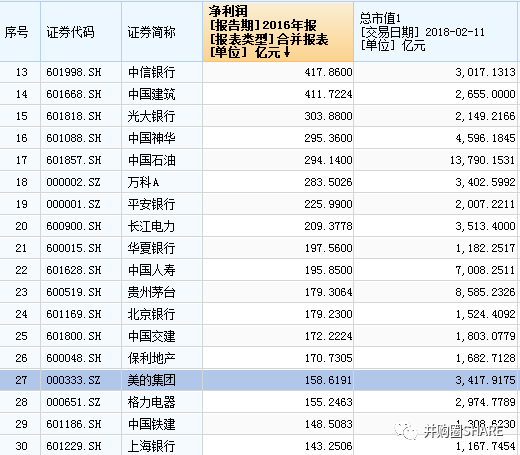Select code cell 000002.SZ

[81, 182]
